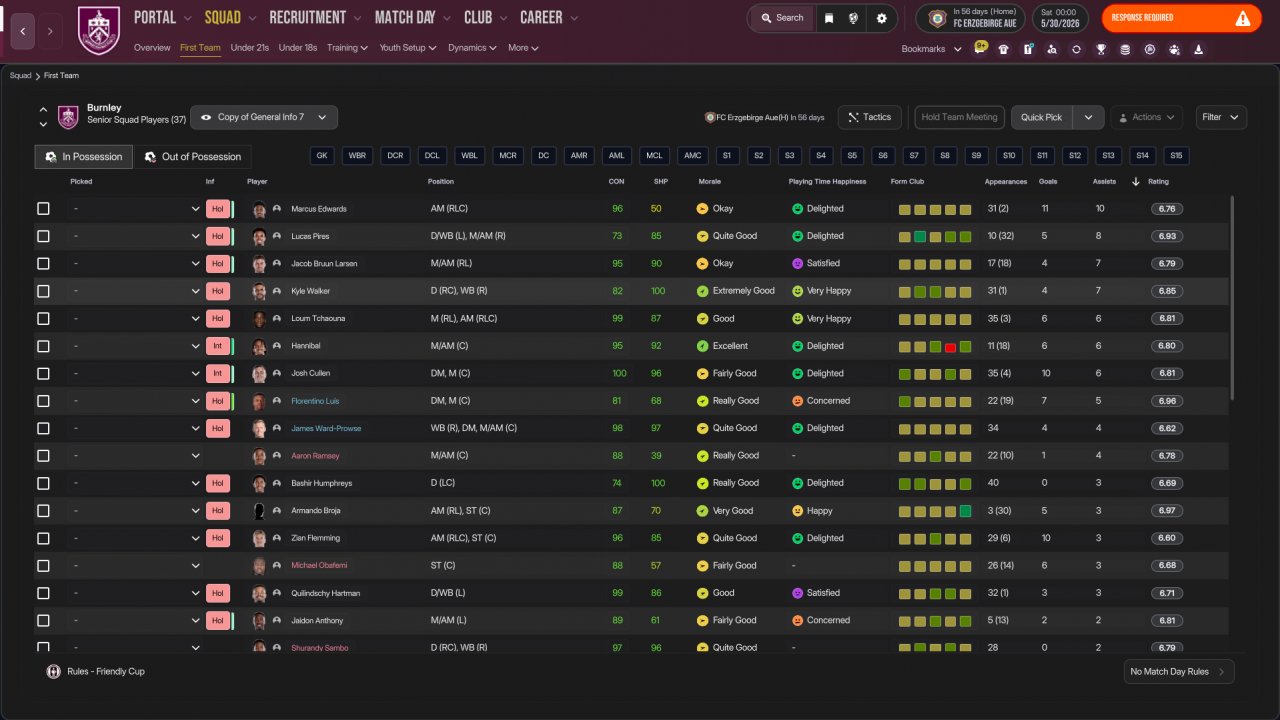Go forward using the right arrow
The image size is (1280, 720).
click(x=50, y=31)
